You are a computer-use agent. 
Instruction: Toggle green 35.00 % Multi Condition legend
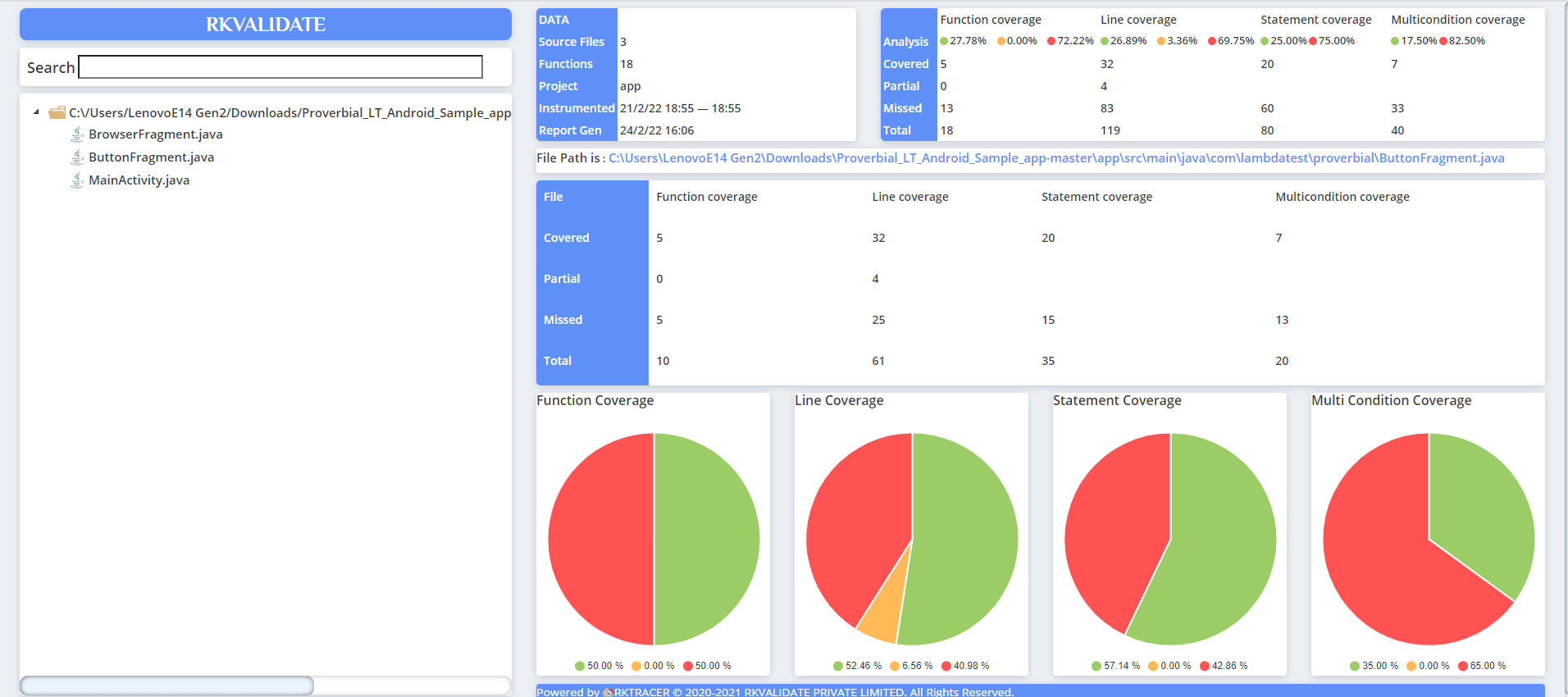click(x=1374, y=666)
